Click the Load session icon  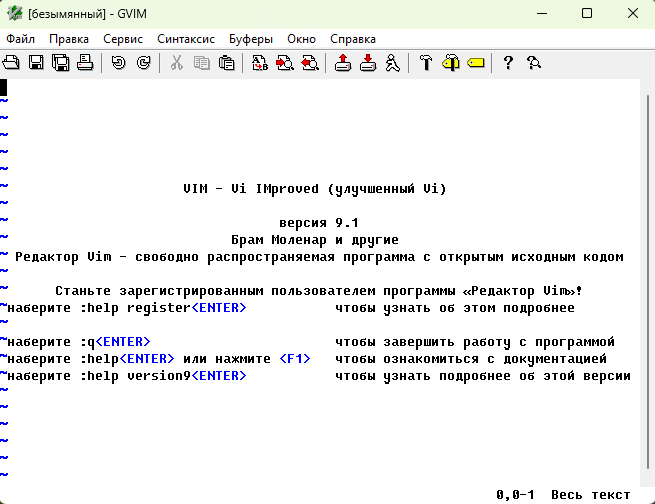click(343, 63)
